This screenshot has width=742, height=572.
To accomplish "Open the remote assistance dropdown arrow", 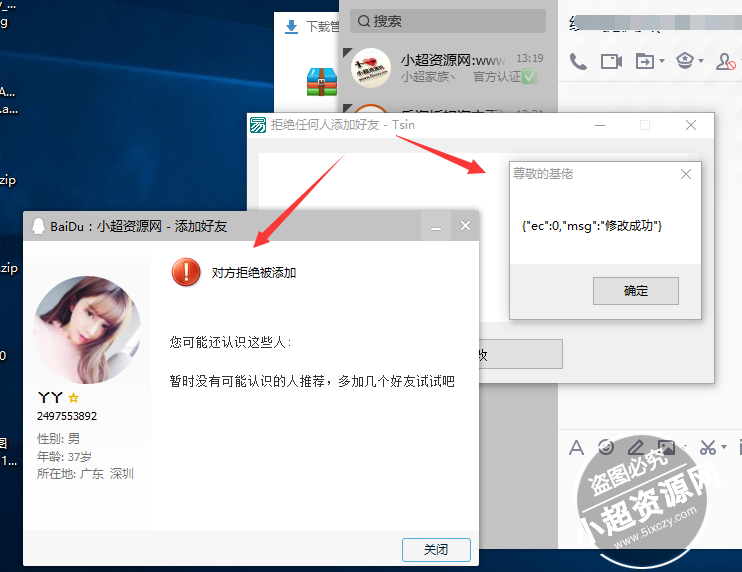I will point(701,61).
